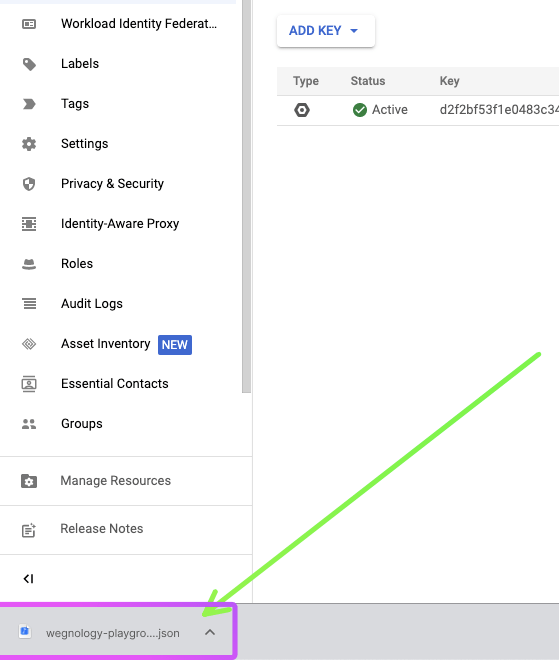Collapse the side navigation menu
Screen dimensions: 559x660
coord(28,579)
